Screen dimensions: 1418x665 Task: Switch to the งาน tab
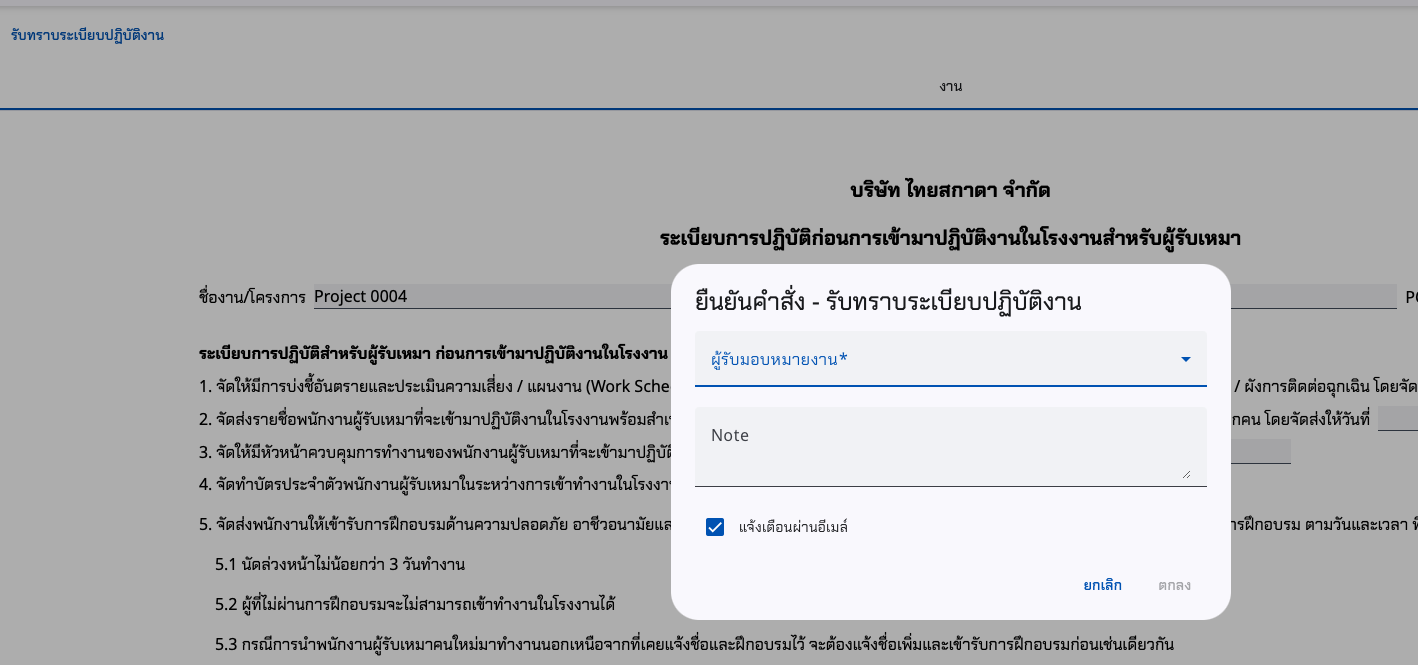pos(950,86)
